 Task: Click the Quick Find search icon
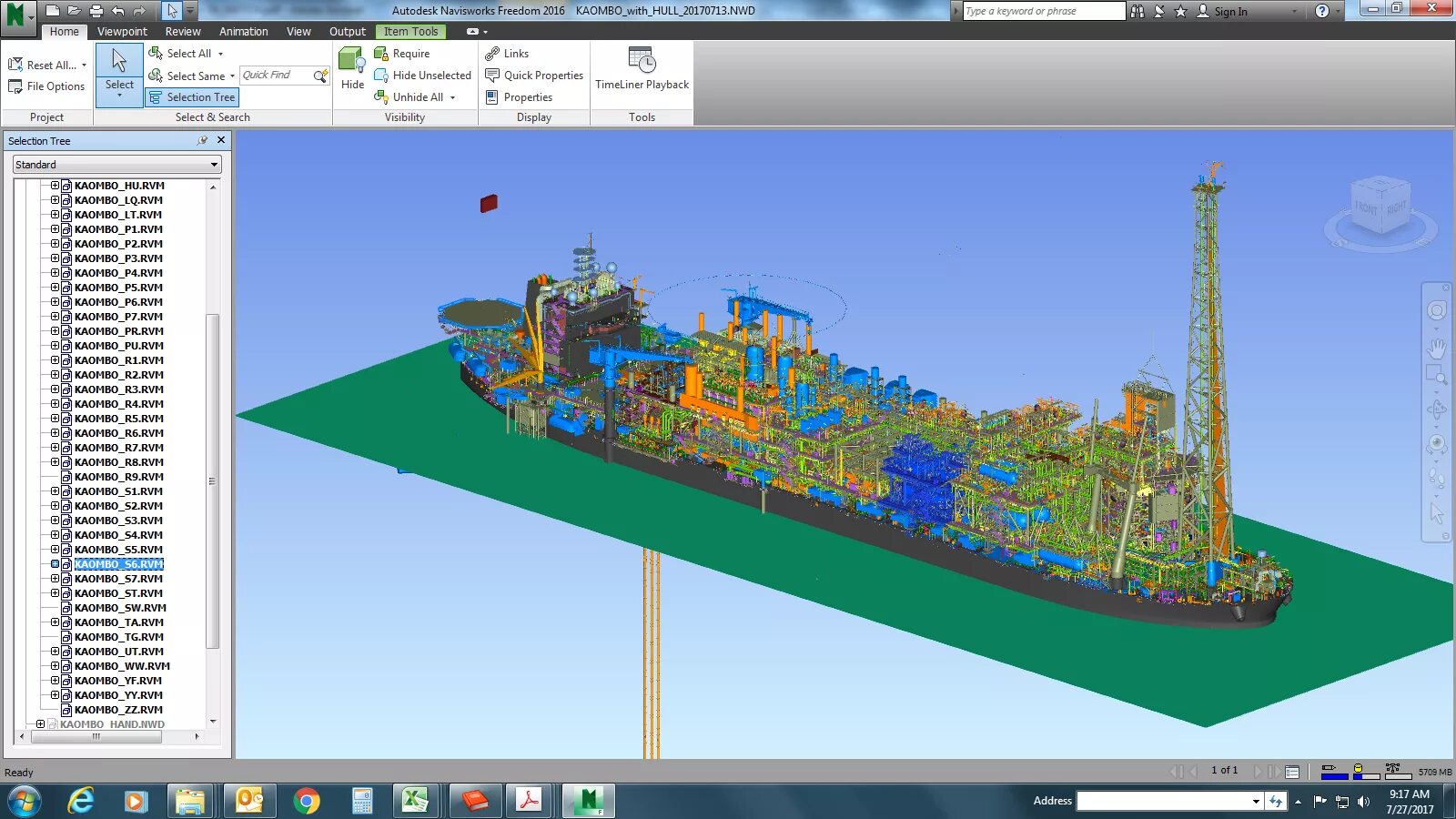tap(320, 76)
